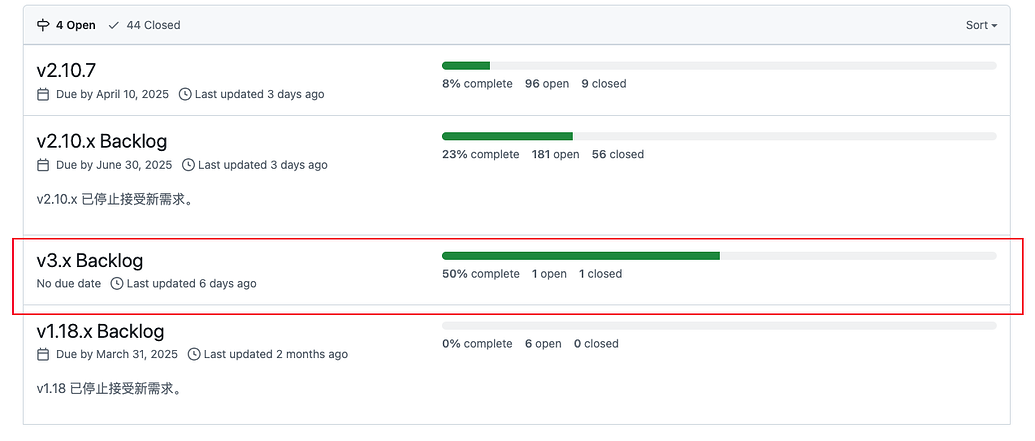View 96 open issues in v2.10.7
The height and width of the screenshot is (441, 1035).
point(546,84)
